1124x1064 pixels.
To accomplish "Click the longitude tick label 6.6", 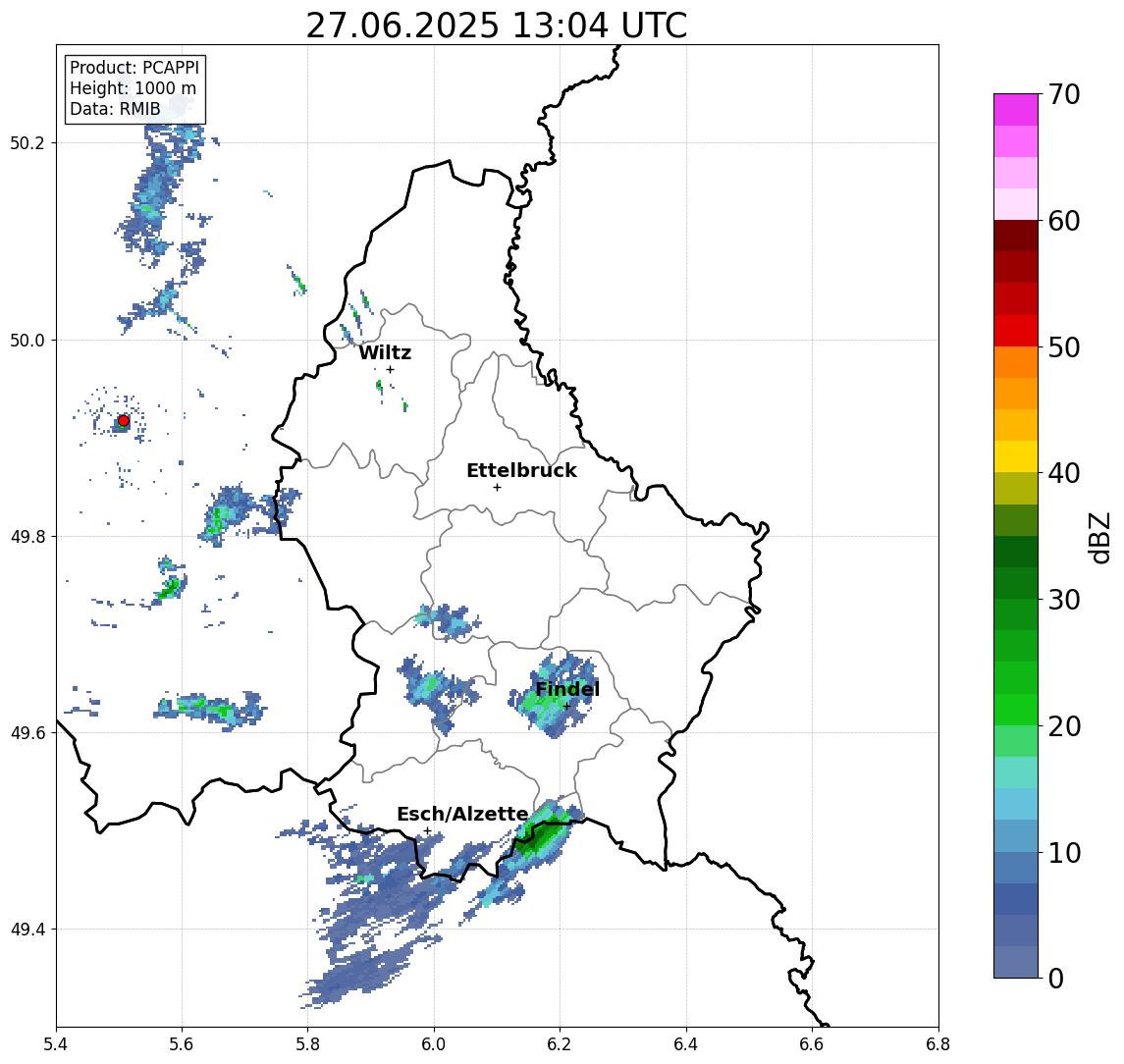I will 812,1044.
